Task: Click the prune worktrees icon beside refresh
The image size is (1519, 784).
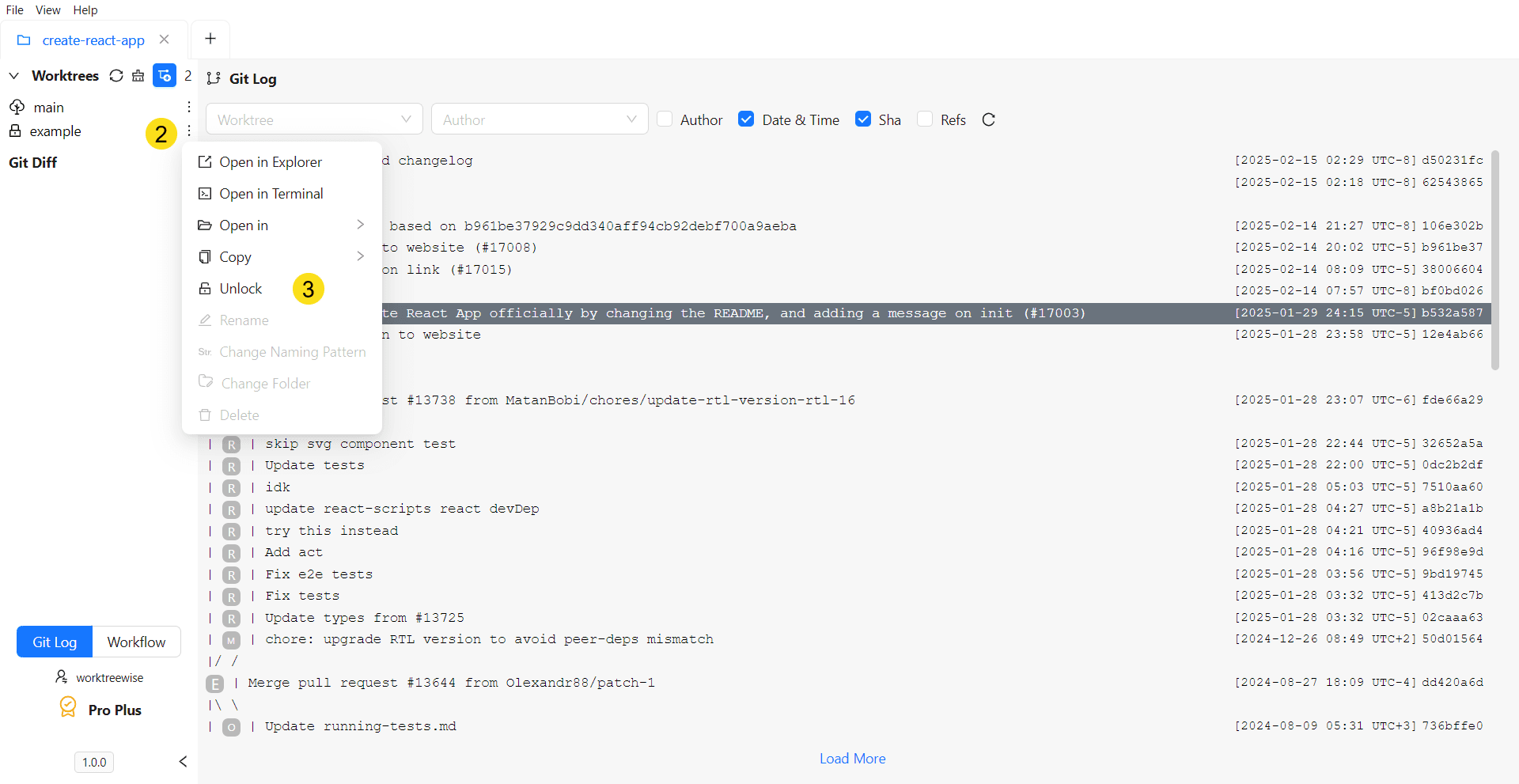Action: [x=138, y=76]
